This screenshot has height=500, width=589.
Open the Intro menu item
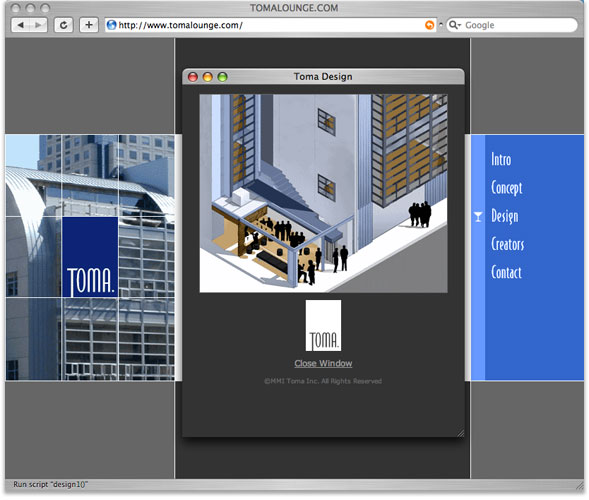[x=501, y=160]
